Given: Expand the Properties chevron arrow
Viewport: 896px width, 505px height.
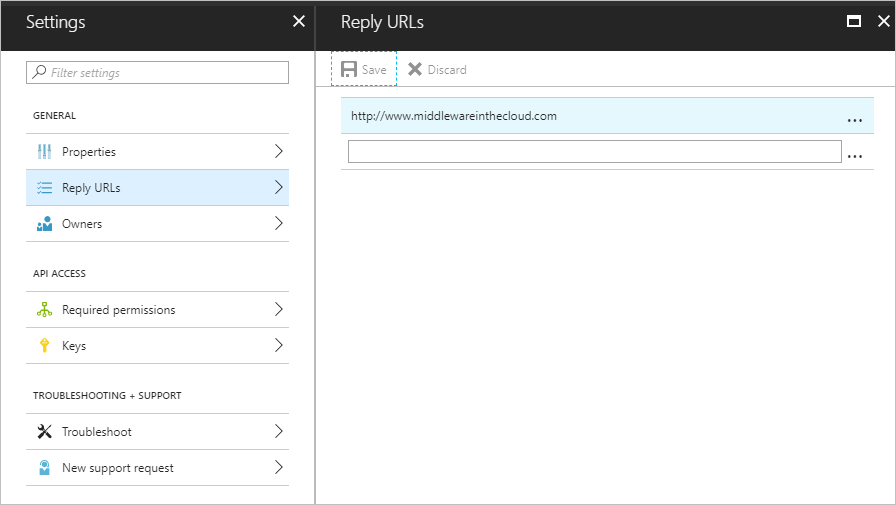Looking at the screenshot, I should pyautogui.click(x=278, y=152).
